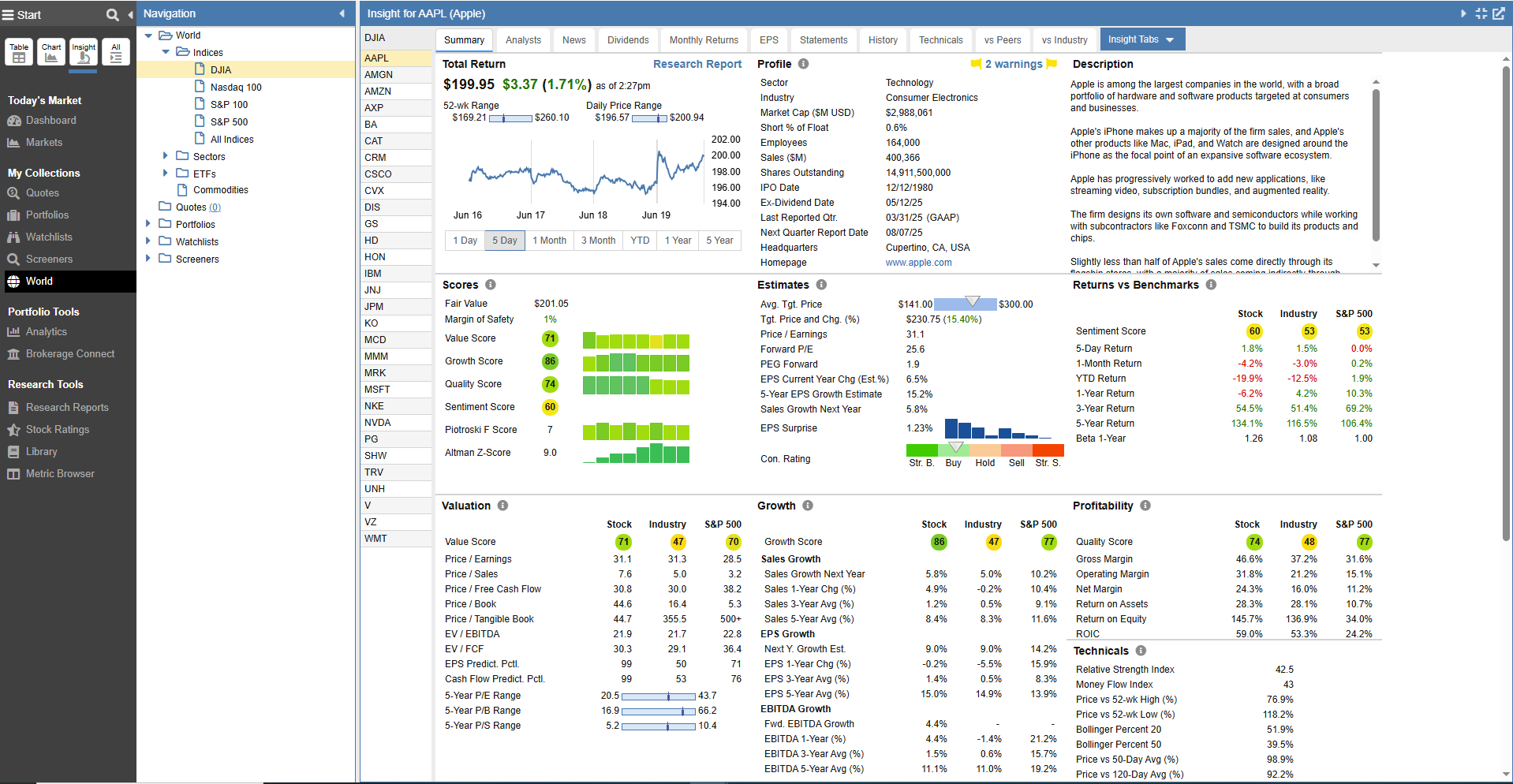Open Quotes collection
Screen dimensions: 1513x784
(42, 193)
